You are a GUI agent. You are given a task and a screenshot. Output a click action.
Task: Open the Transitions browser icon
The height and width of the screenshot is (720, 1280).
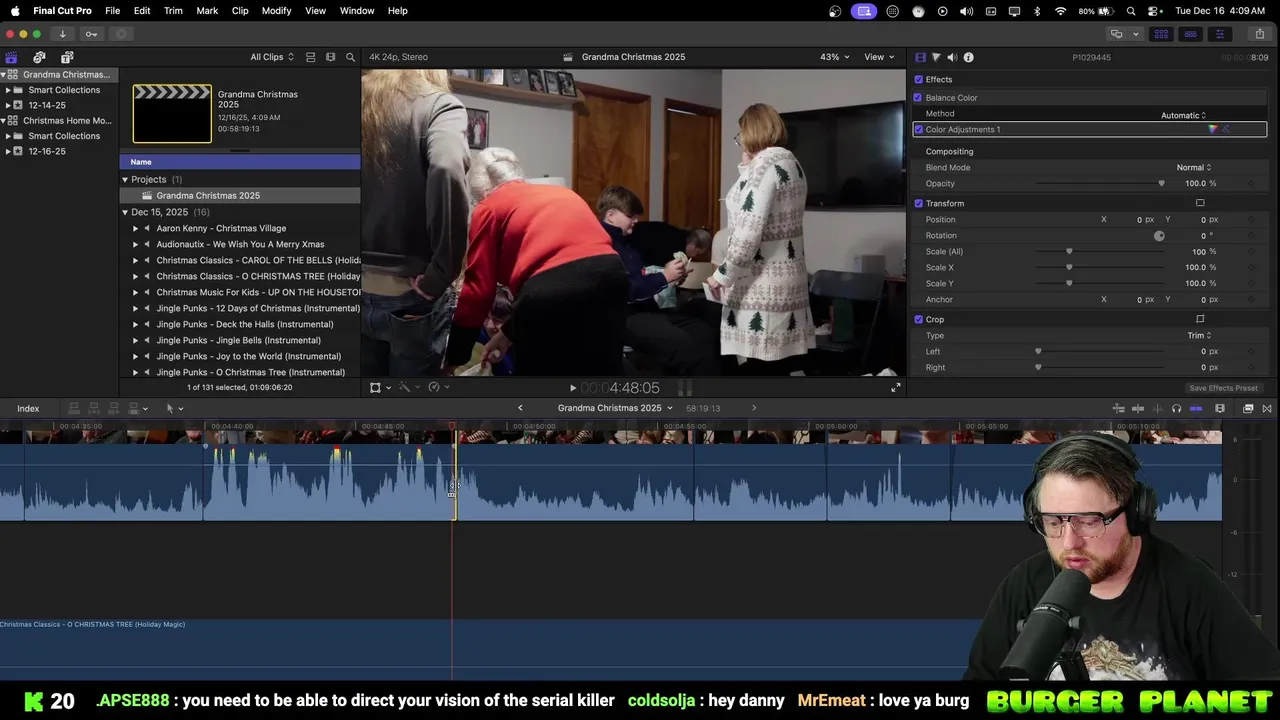point(1267,408)
